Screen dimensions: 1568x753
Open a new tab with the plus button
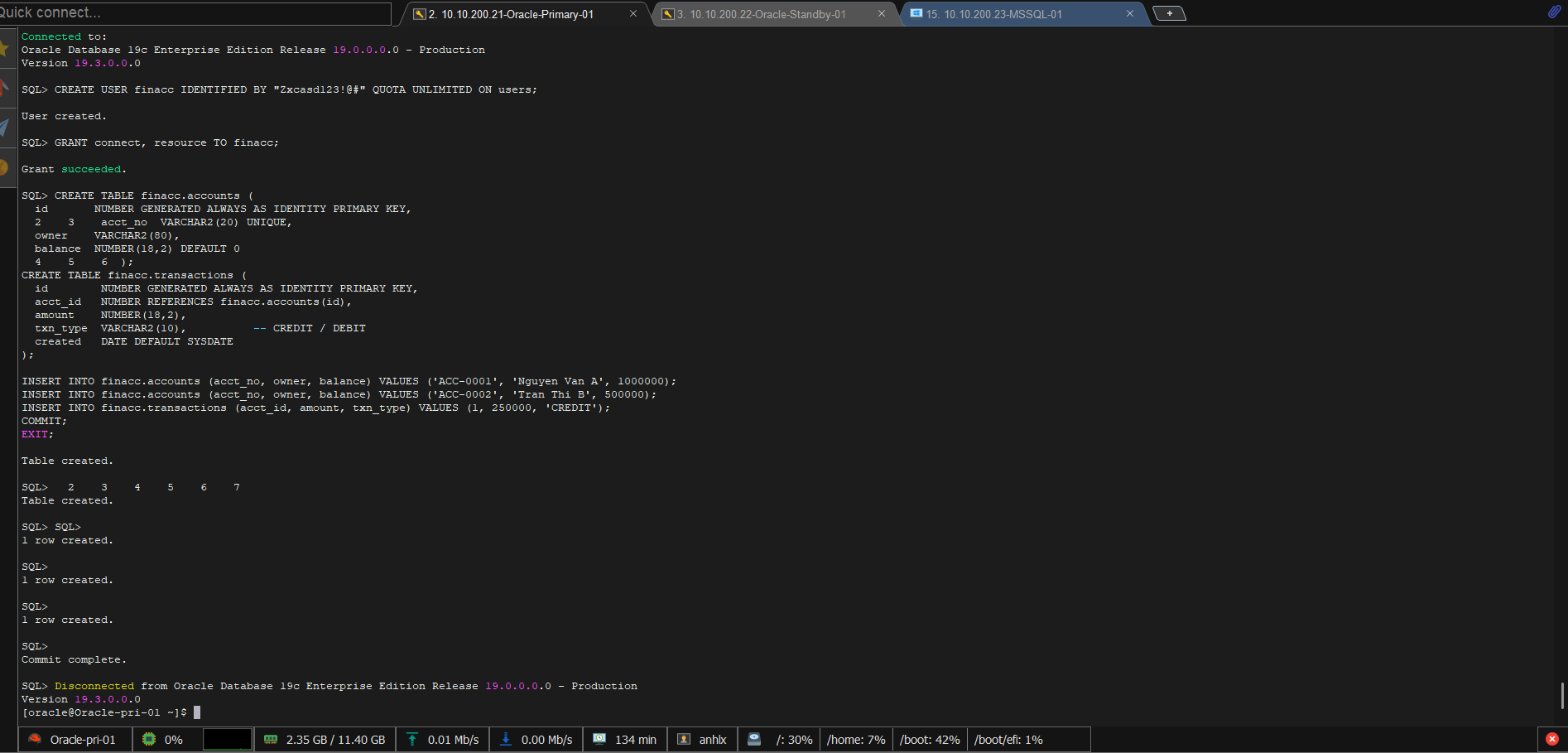1169,13
